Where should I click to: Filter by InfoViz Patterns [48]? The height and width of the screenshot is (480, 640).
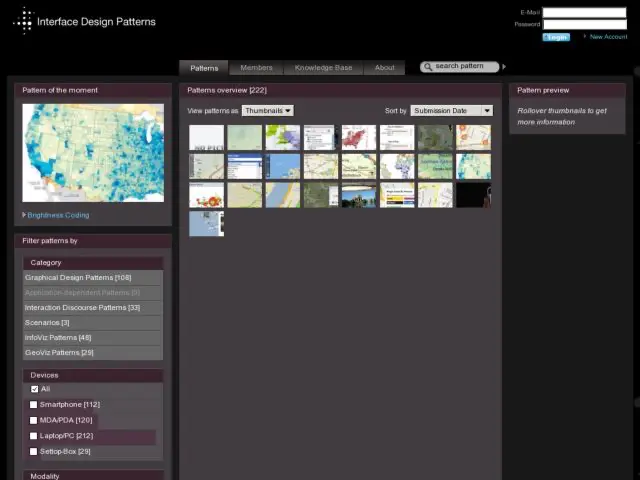93,338
